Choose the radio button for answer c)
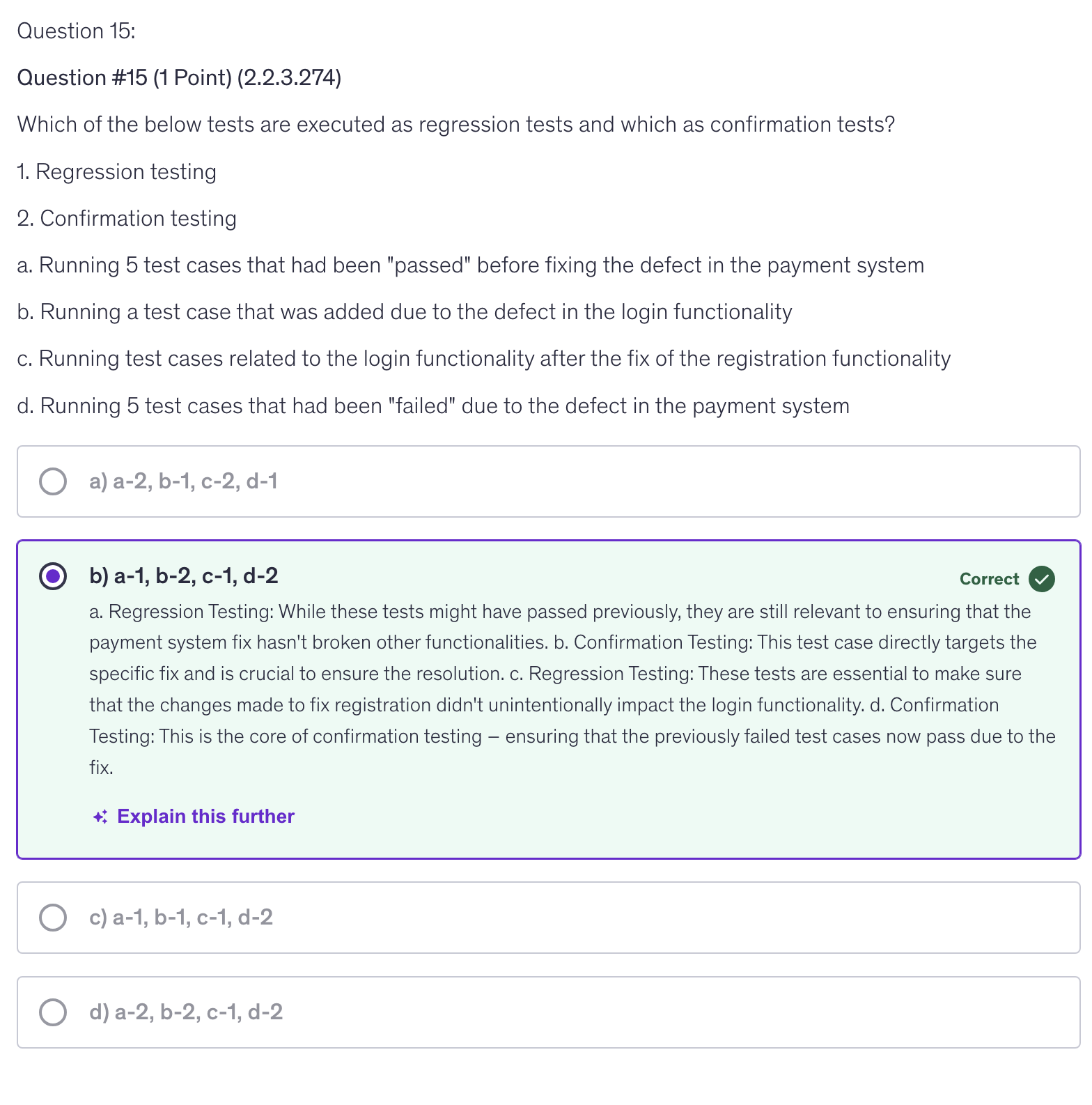This screenshot has height=1105, width=1092. click(x=53, y=918)
